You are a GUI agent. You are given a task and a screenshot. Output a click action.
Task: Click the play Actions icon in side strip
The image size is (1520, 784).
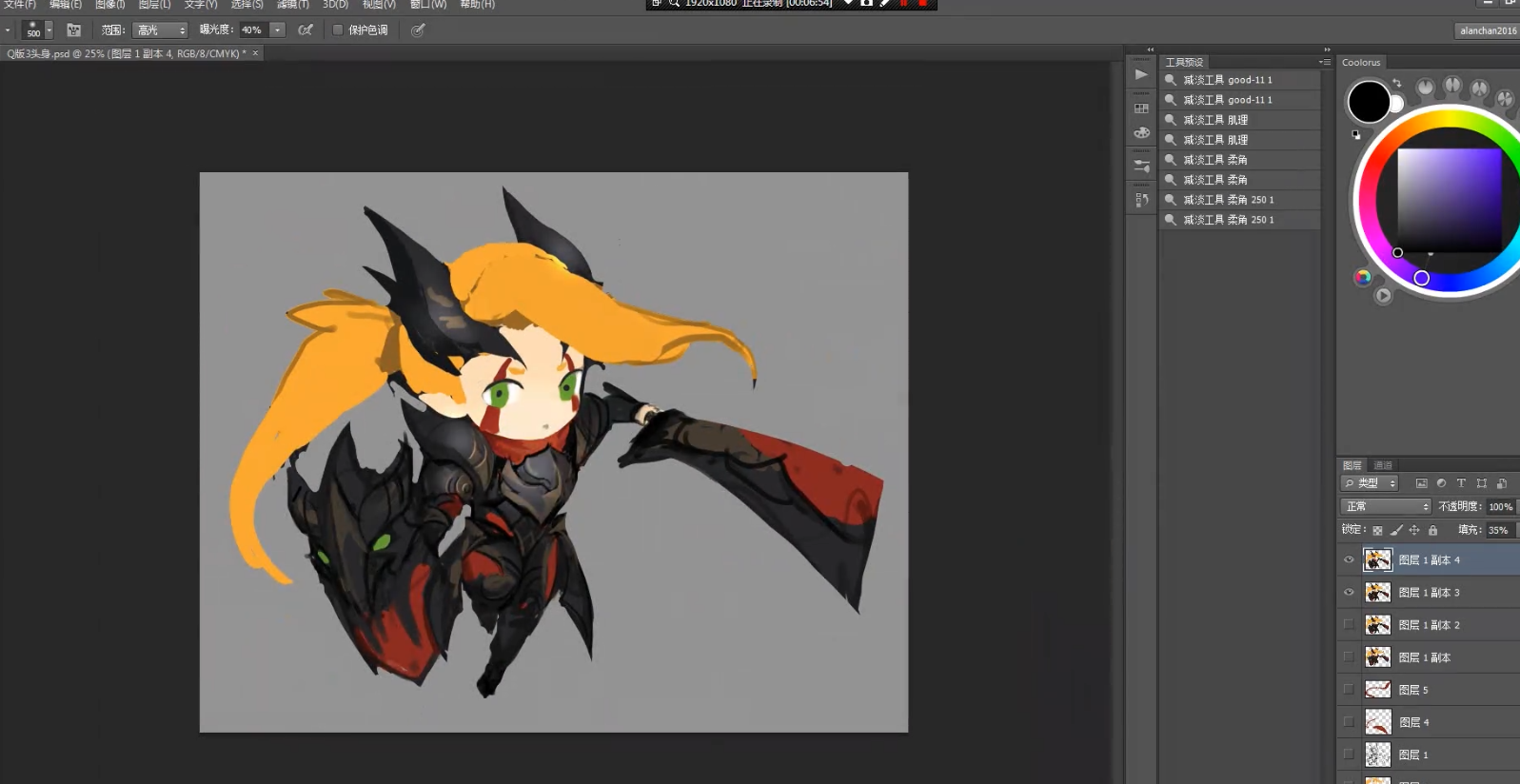[1141, 74]
